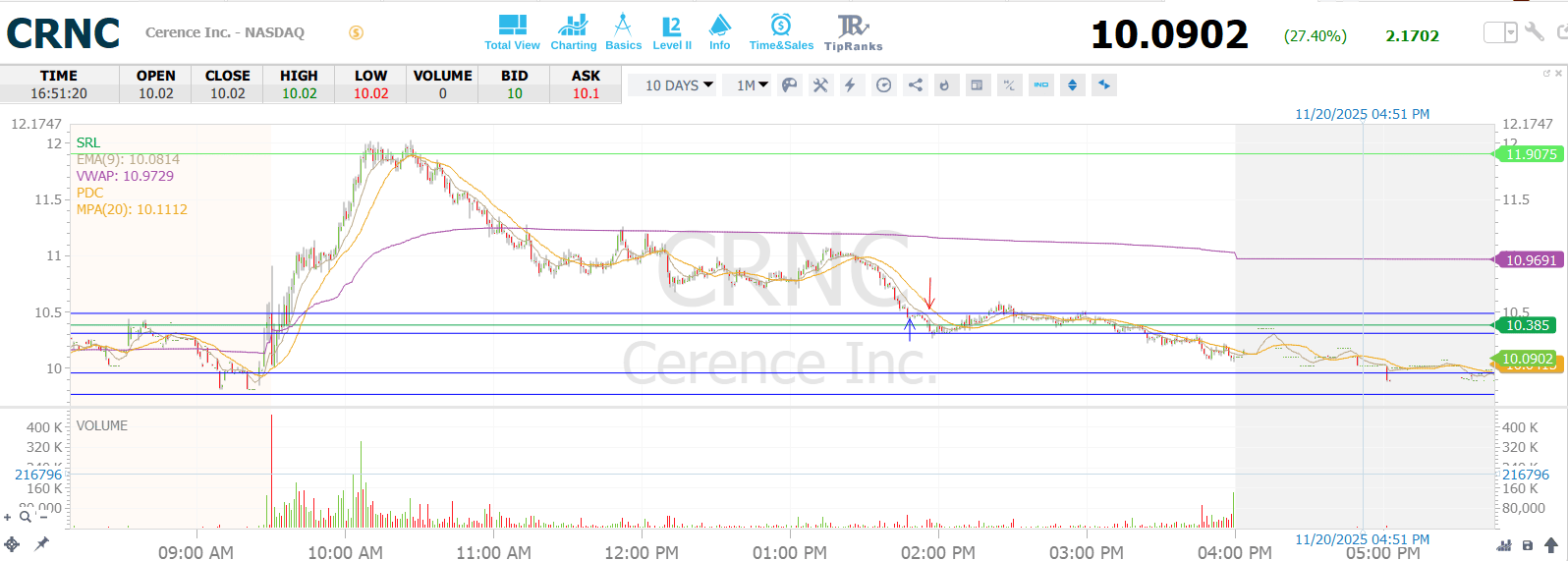Screen dimensions: 1568x561
Task: Close the chart panel
Action: point(1558,73)
